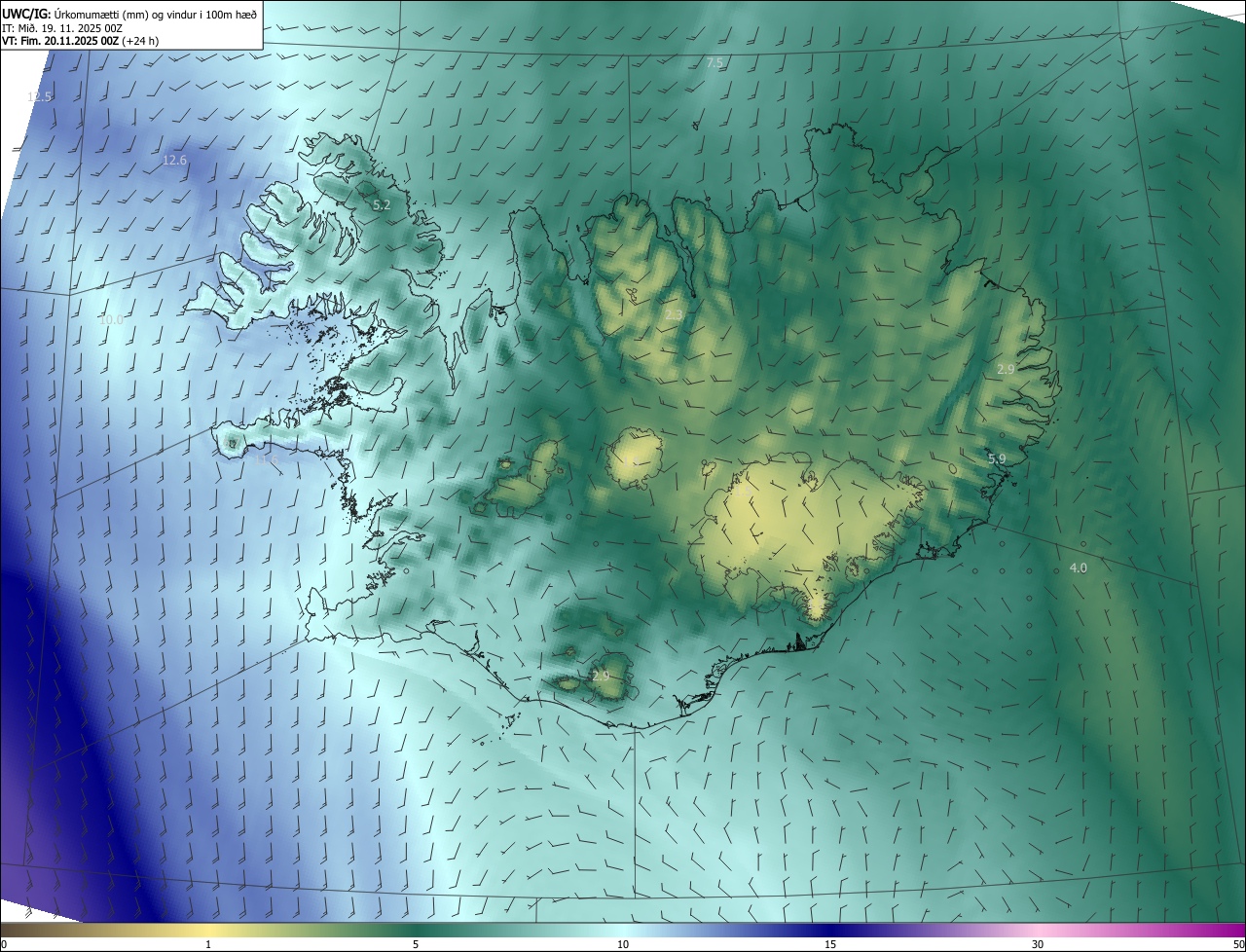Select the 4.0 value label
This screenshot has height=952, width=1246.
click(1079, 568)
